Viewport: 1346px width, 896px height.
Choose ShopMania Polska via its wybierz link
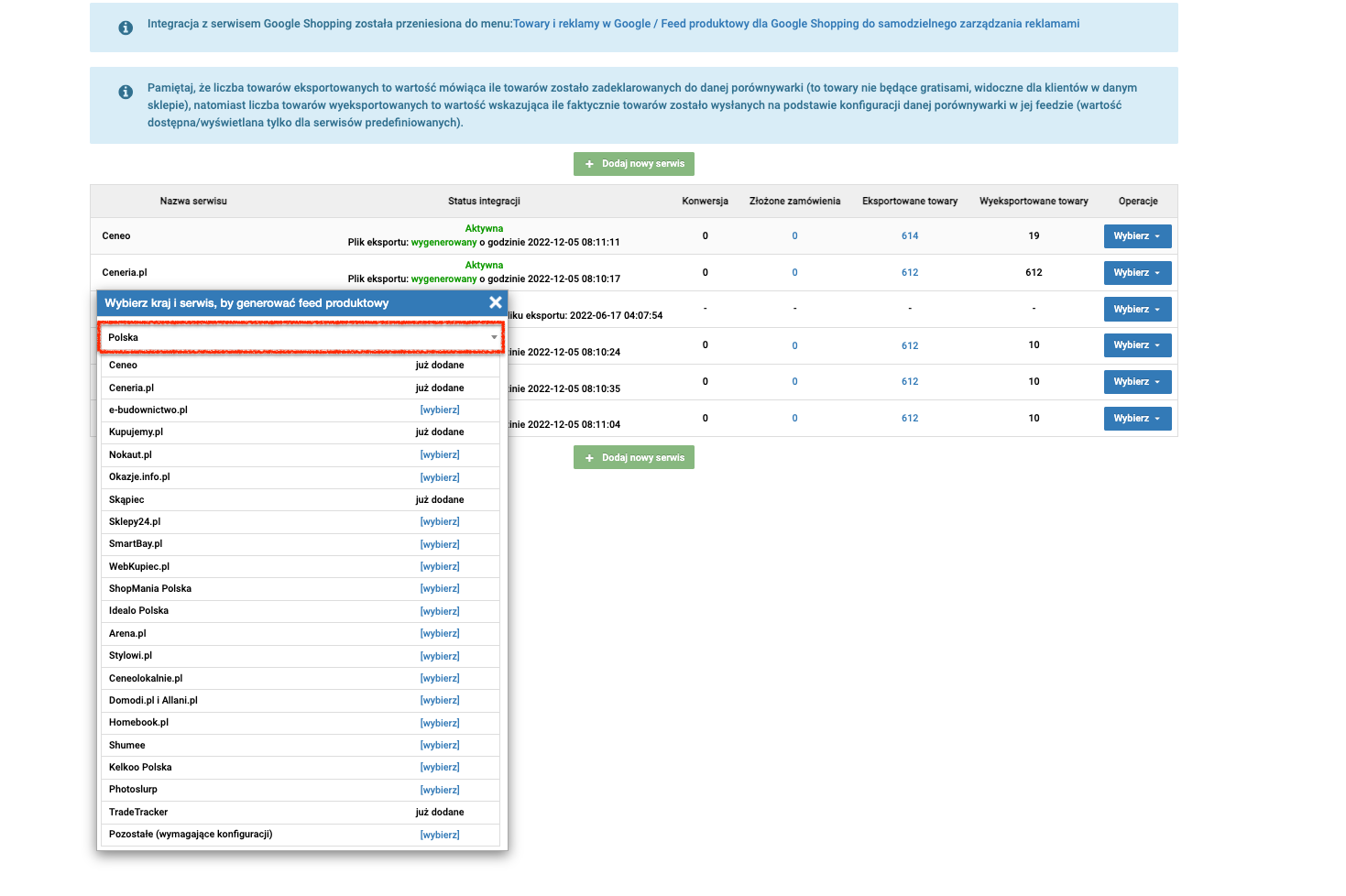[x=440, y=588]
